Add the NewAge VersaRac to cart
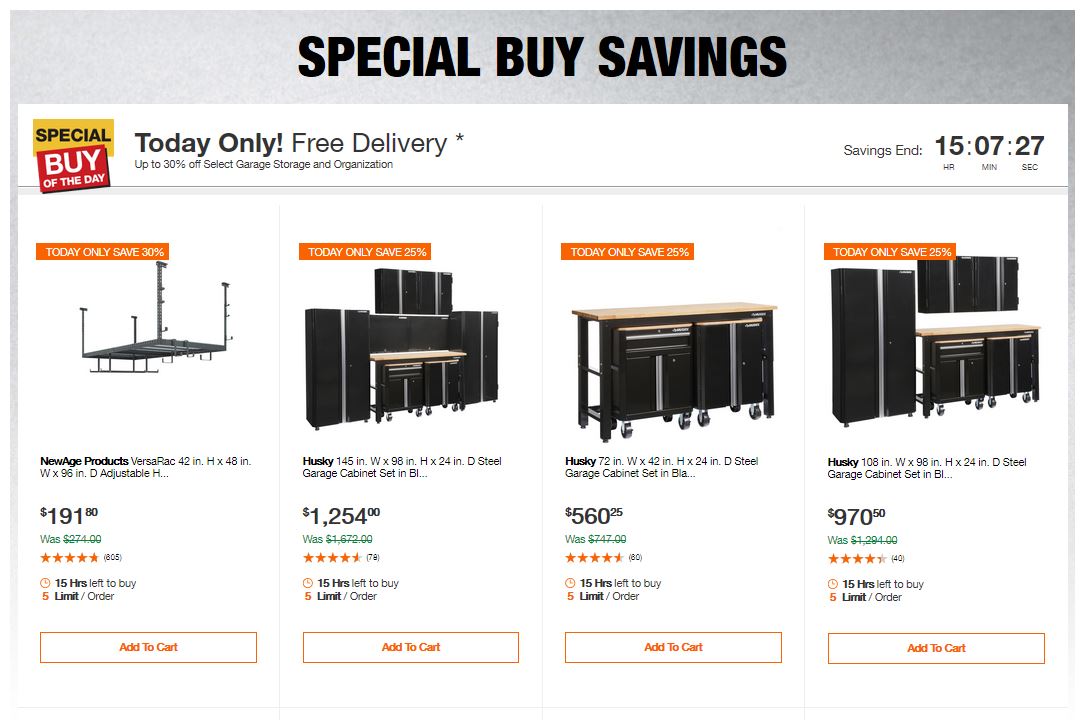The width and height of the screenshot is (1085, 720). tap(148, 647)
